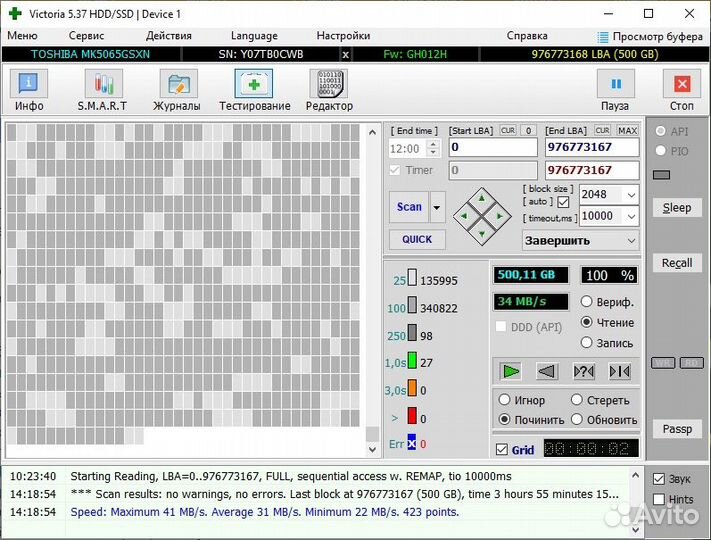The width and height of the screenshot is (711, 540).
Task: Click the orange 3,0s block indicator
Action: 412,388
